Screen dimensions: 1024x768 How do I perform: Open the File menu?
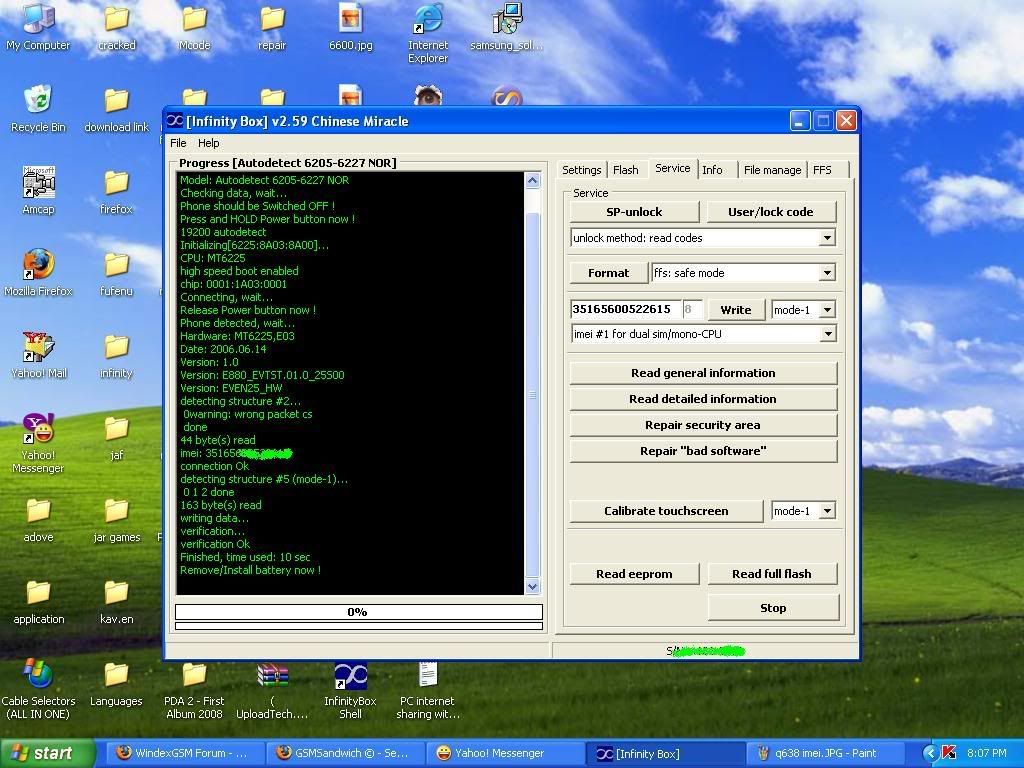pos(178,143)
